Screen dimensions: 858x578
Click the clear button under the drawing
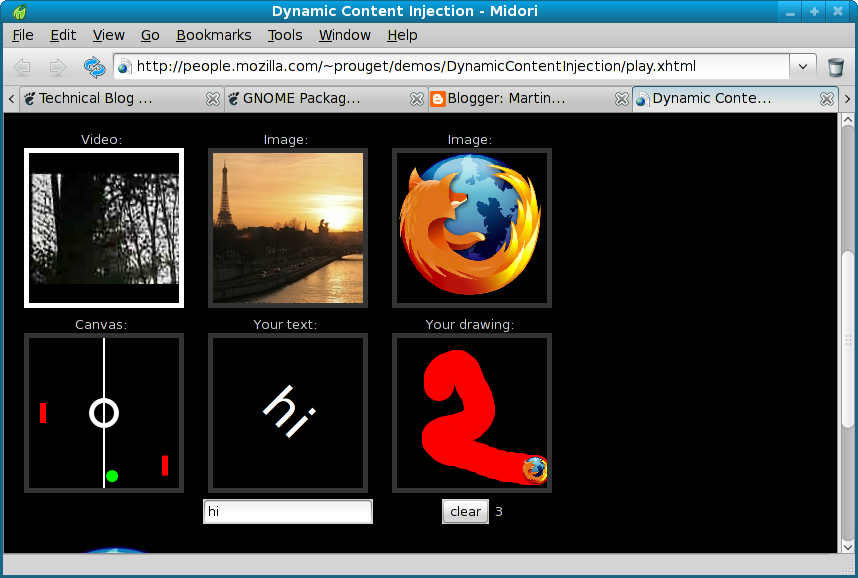pos(465,511)
